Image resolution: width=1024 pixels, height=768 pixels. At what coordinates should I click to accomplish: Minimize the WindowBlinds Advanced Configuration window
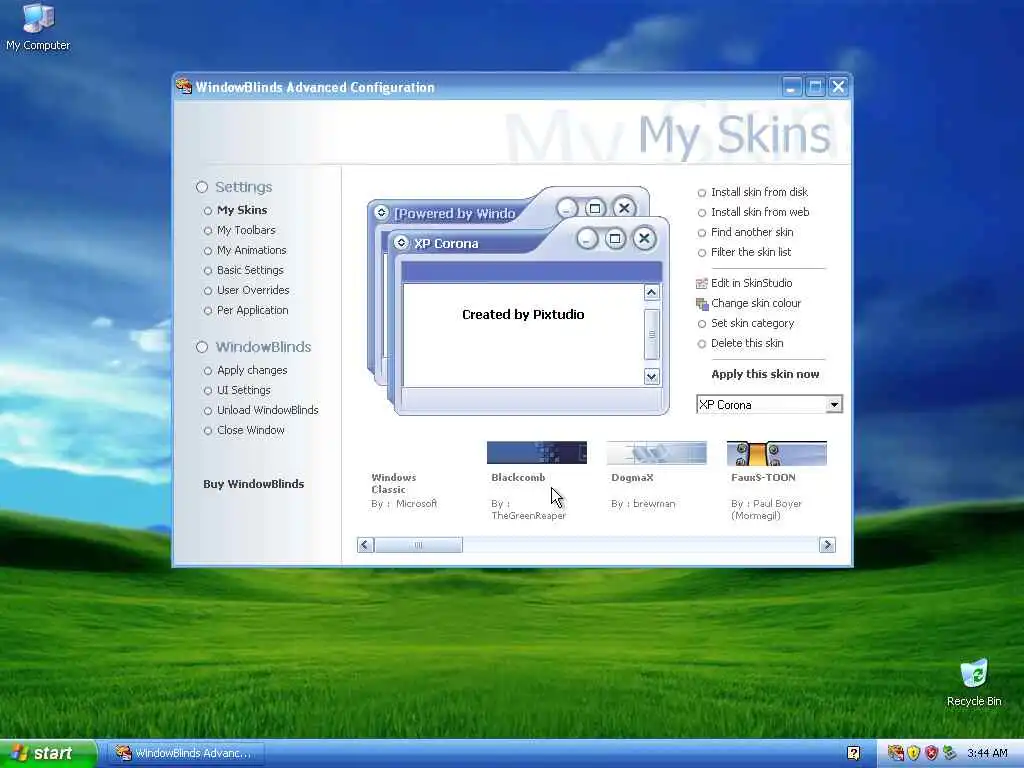coord(791,87)
